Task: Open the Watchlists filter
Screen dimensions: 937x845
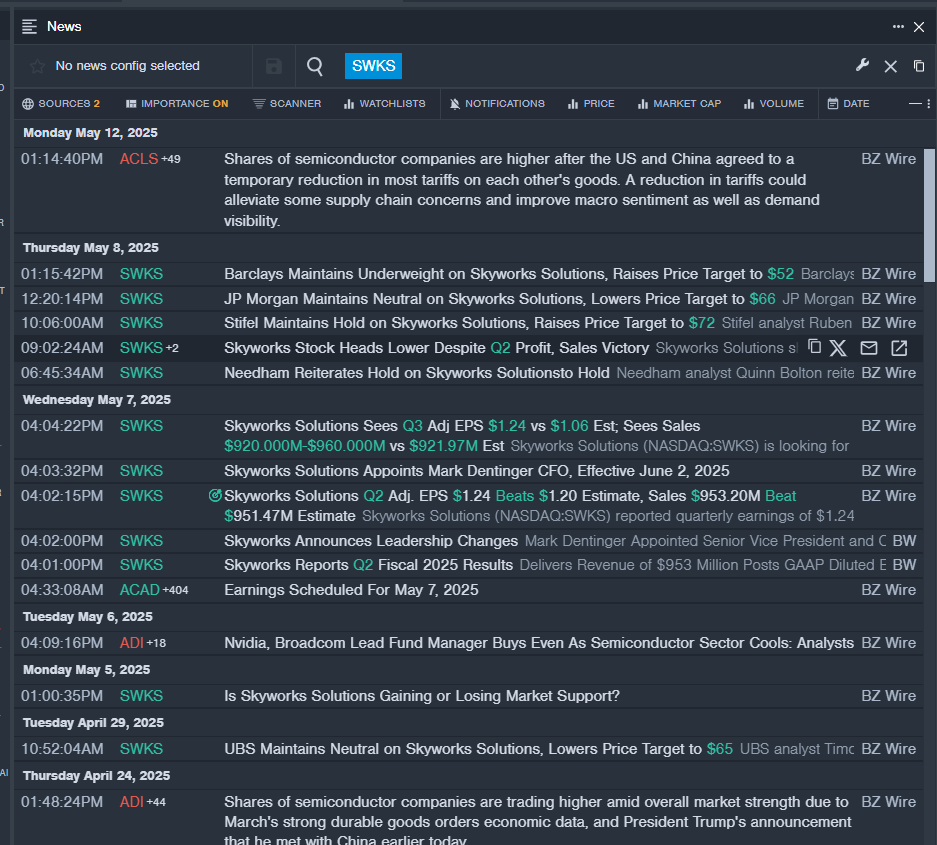Action: pyautogui.click(x=385, y=103)
